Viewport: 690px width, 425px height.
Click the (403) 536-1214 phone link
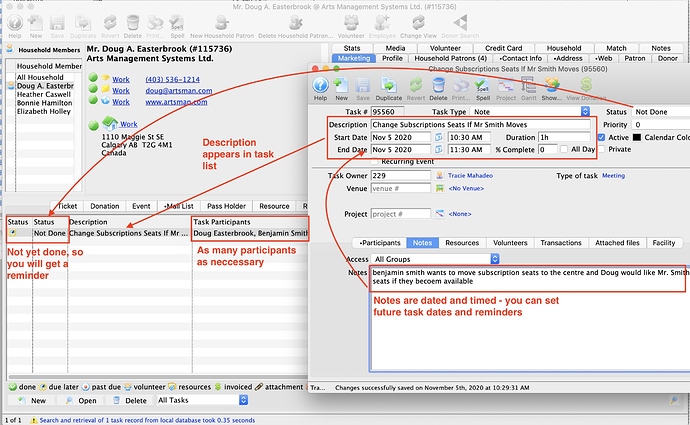[172, 79]
